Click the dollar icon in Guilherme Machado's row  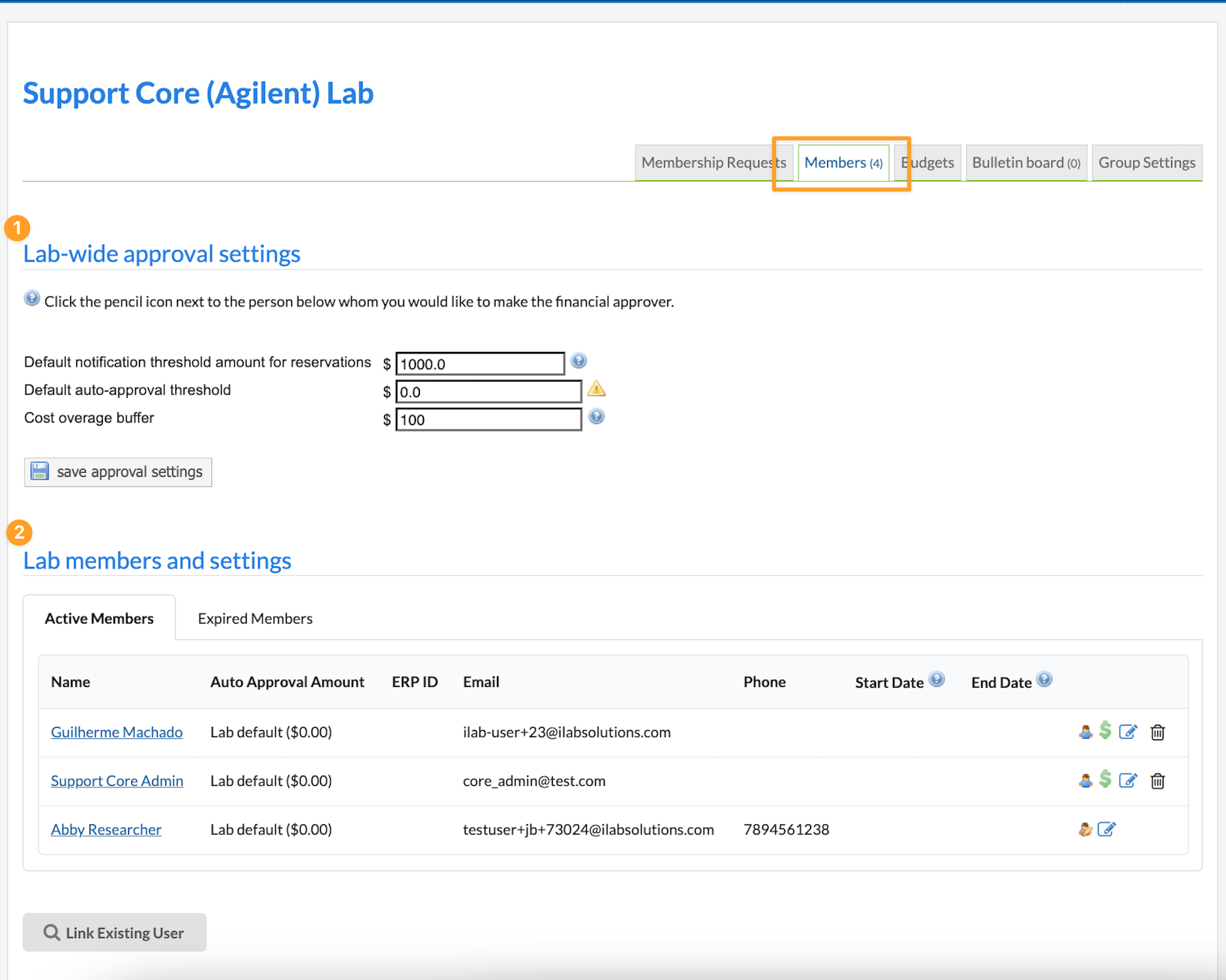click(x=1105, y=731)
